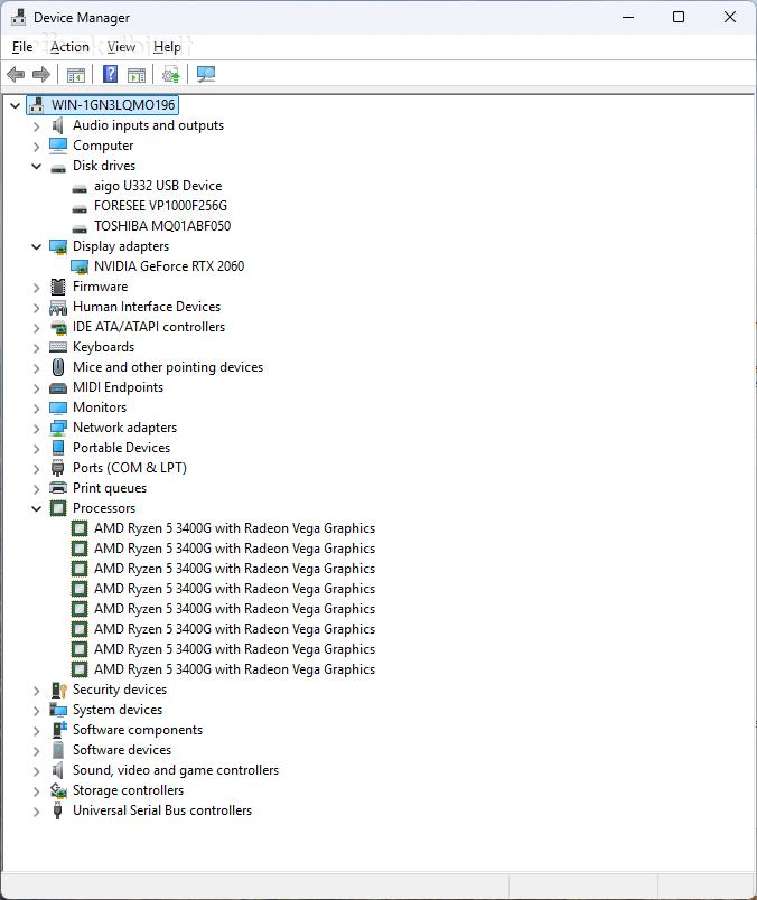Click the Ports (COM & LPT) icon
Viewport: 757px width, 900px height.
click(x=58, y=468)
